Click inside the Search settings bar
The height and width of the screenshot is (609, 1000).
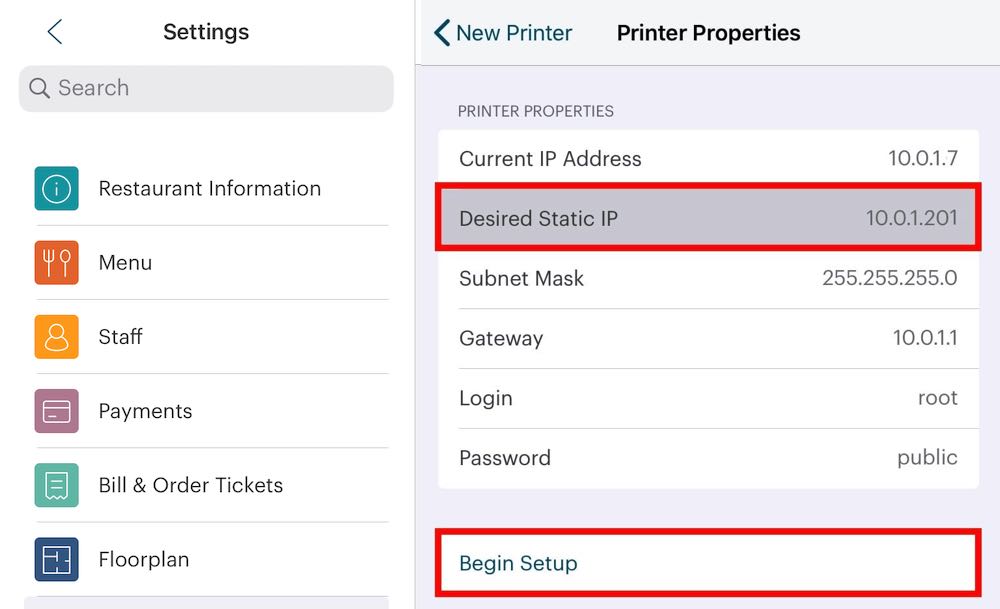[x=205, y=88]
